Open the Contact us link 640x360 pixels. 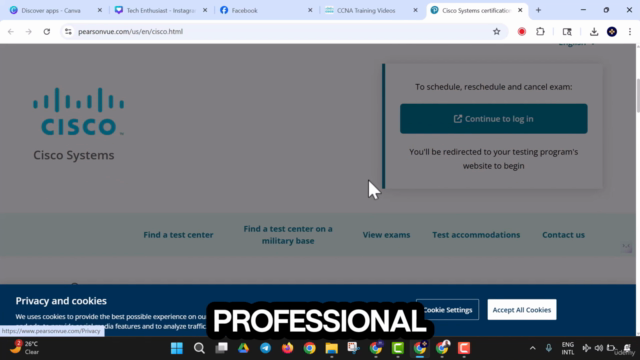pos(563,235)
